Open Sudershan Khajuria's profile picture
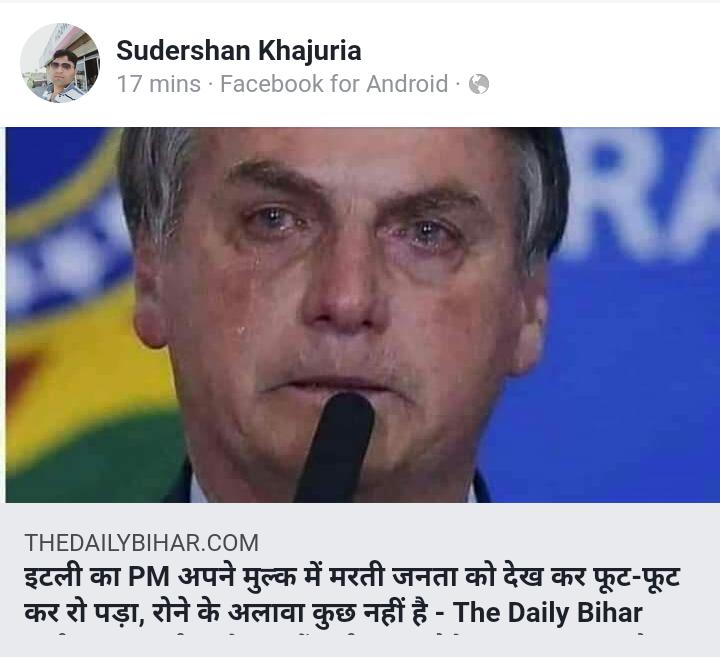Image resolution: width=720 pixels, height=657 pixels. (60, 63)
